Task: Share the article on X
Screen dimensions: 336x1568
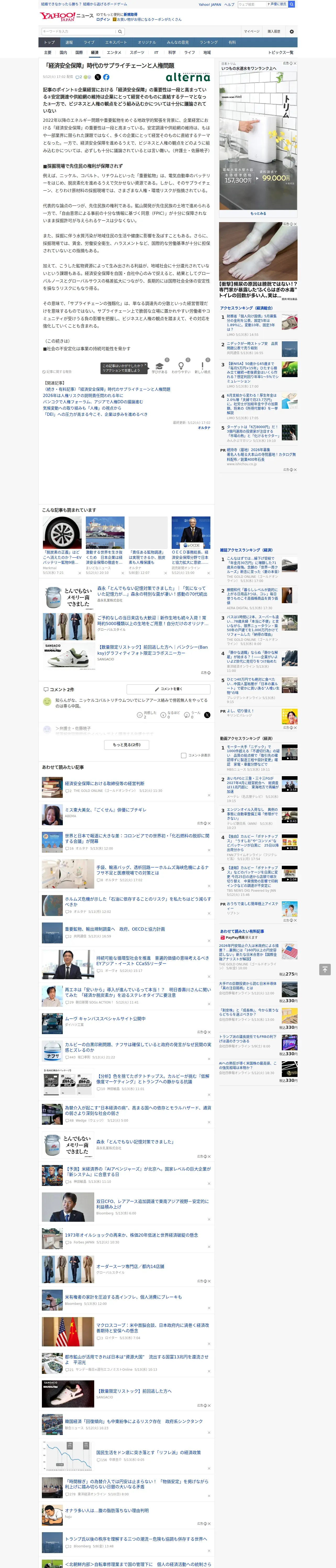Action: 98,77
